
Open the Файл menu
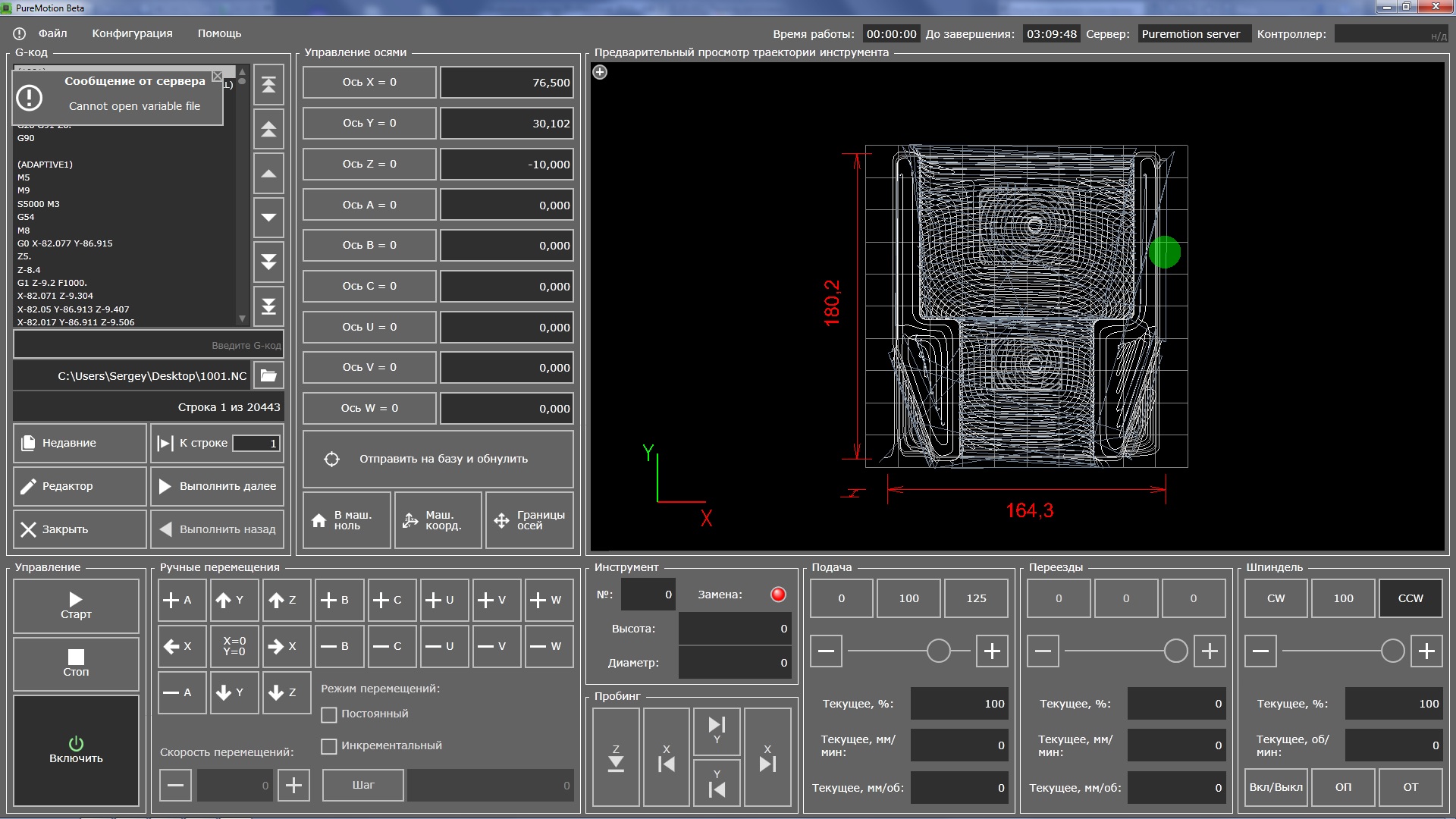coord(52,33)
